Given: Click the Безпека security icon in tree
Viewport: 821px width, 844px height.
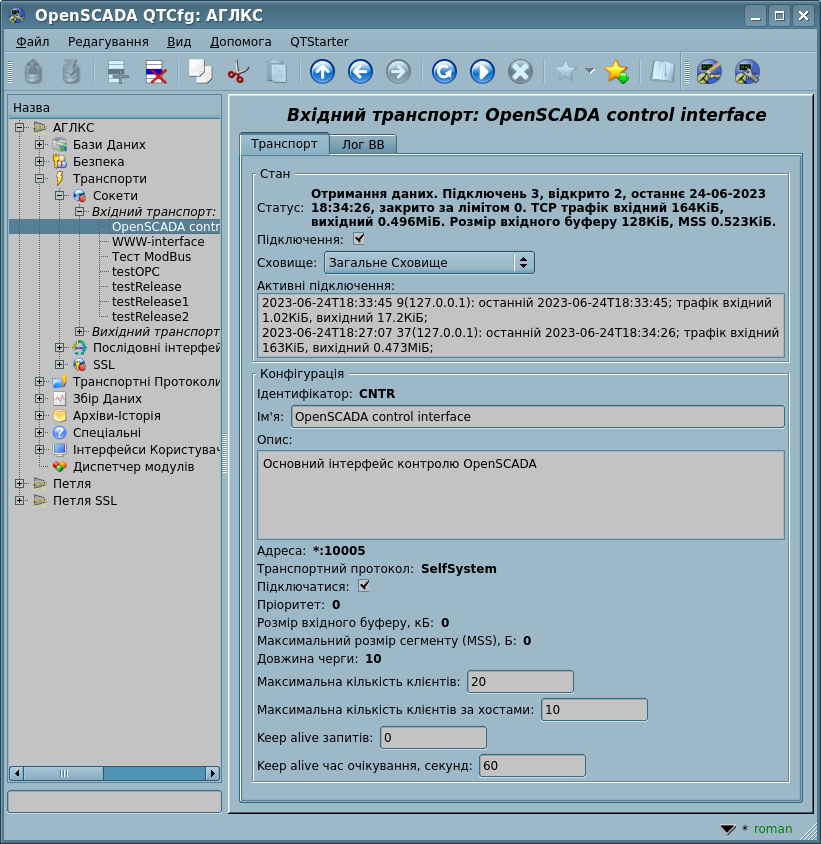Looking at the screenshot, I should [59, 161].
